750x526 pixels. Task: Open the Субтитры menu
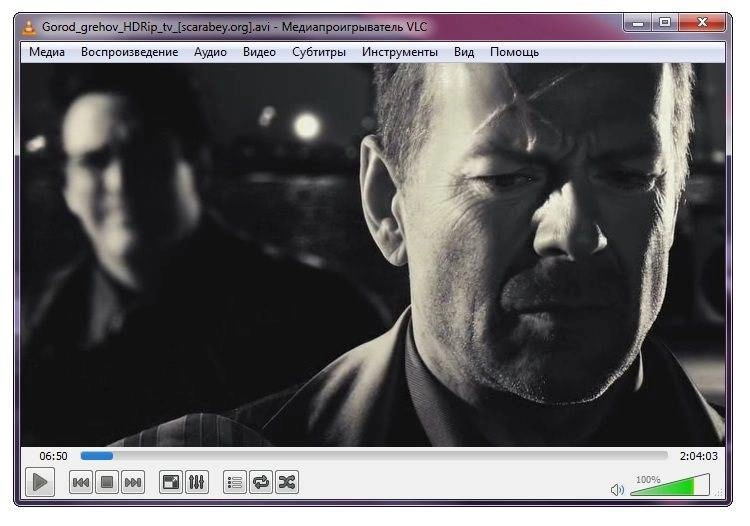[319, 52]
